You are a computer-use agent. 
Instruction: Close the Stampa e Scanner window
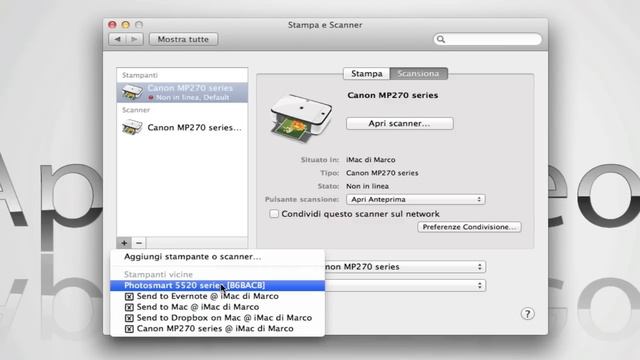tap(112, 25)
